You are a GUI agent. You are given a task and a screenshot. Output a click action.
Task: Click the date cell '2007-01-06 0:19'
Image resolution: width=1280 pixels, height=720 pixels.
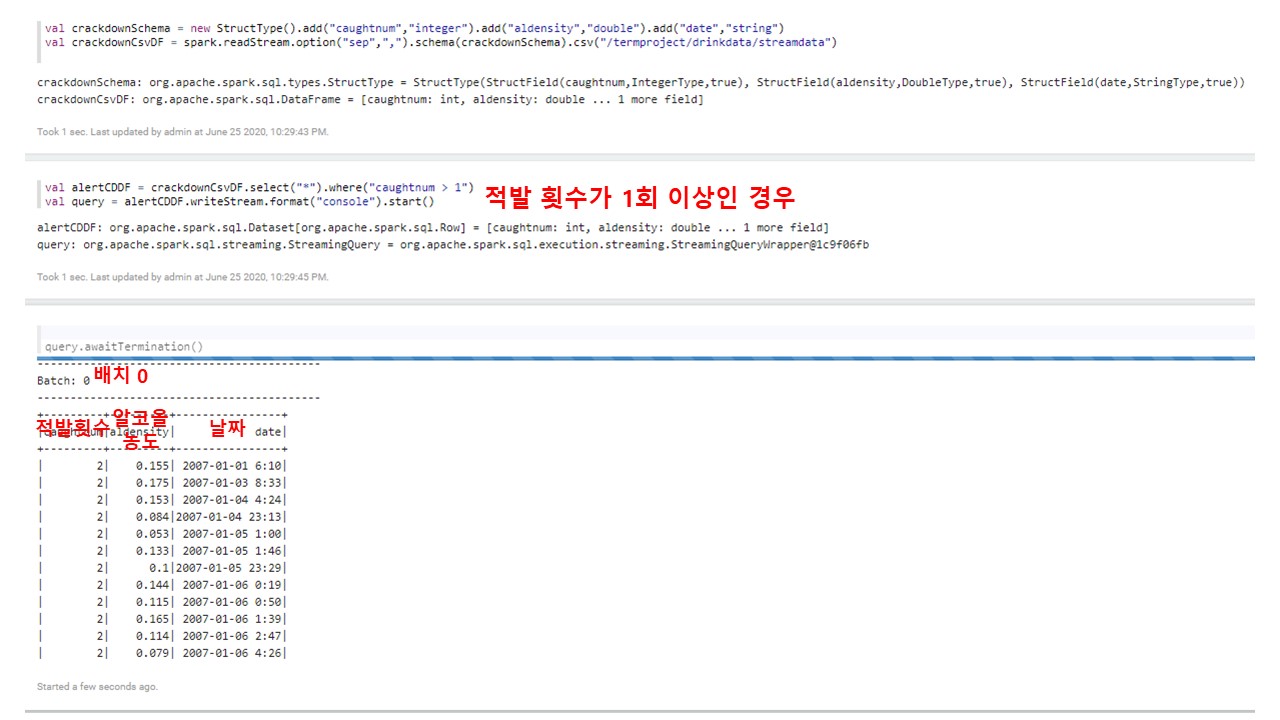(x=232, y=585)
